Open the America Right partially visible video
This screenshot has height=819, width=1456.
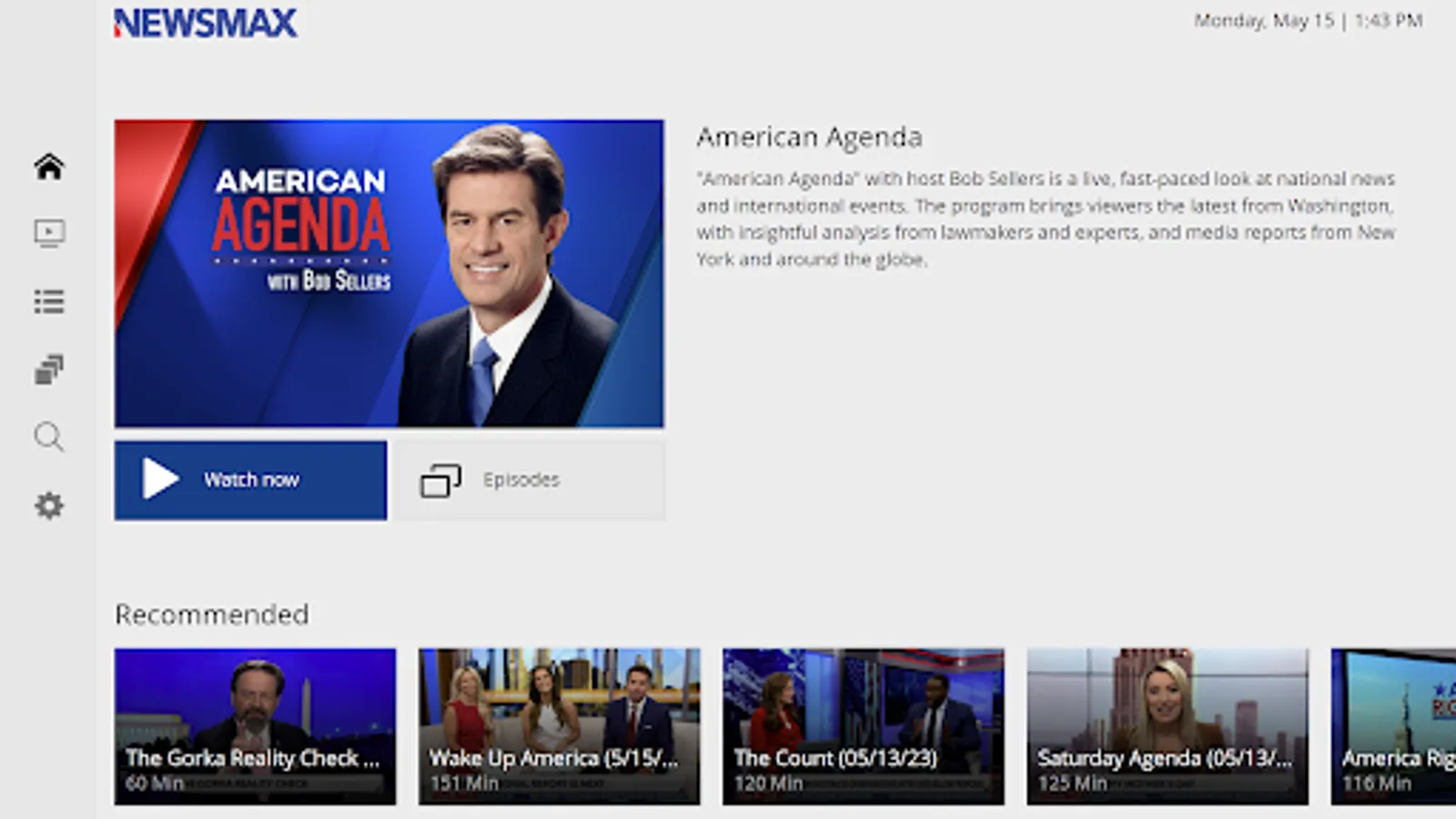1393,726
